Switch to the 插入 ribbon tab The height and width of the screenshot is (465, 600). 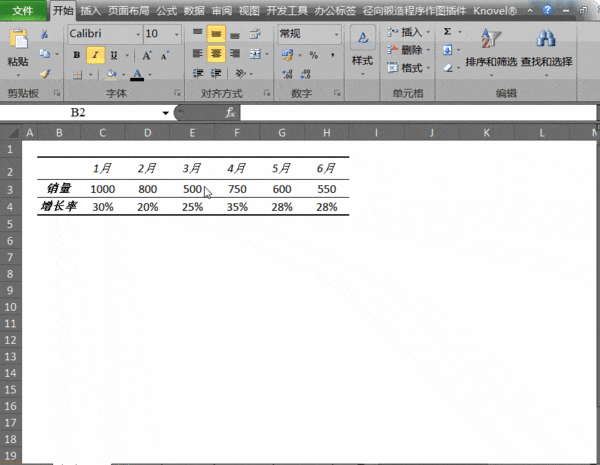coord(90,11)
